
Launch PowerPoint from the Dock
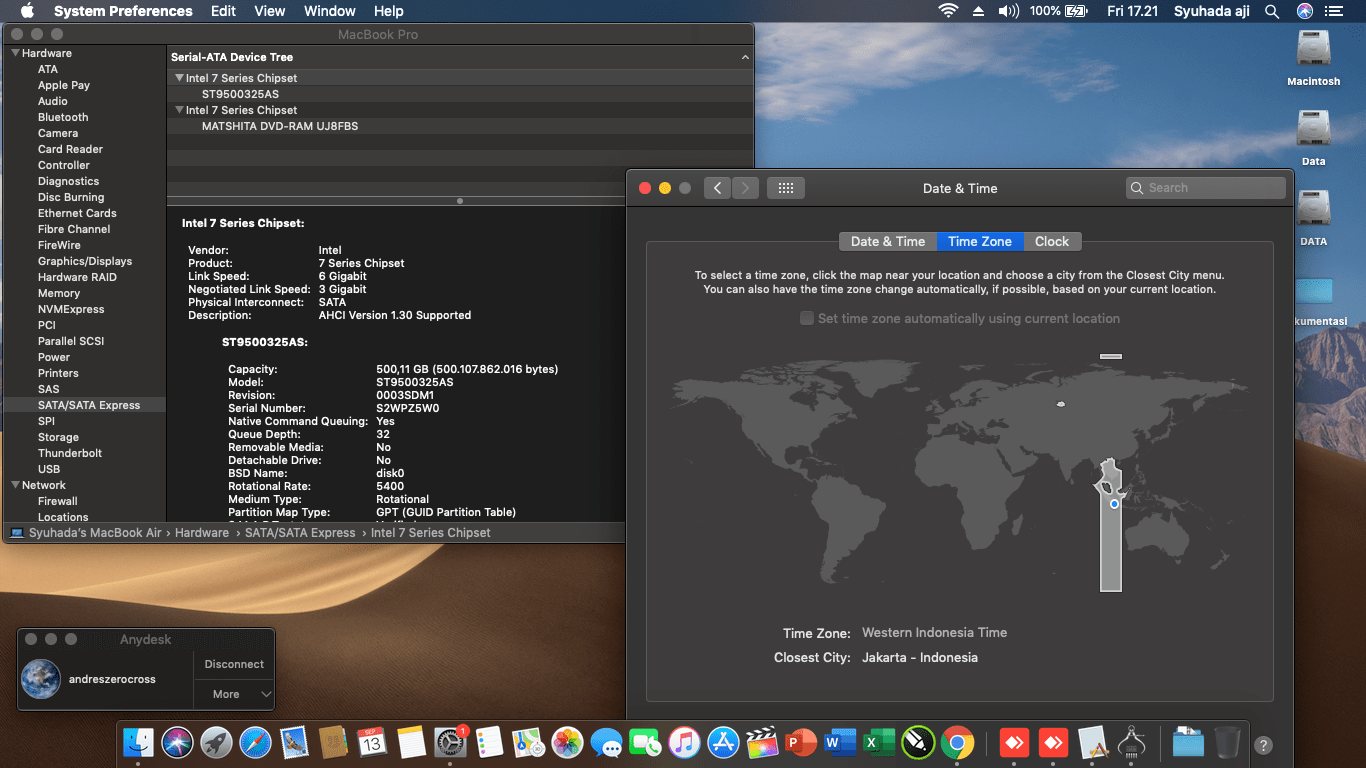click(x=801, y=742)
